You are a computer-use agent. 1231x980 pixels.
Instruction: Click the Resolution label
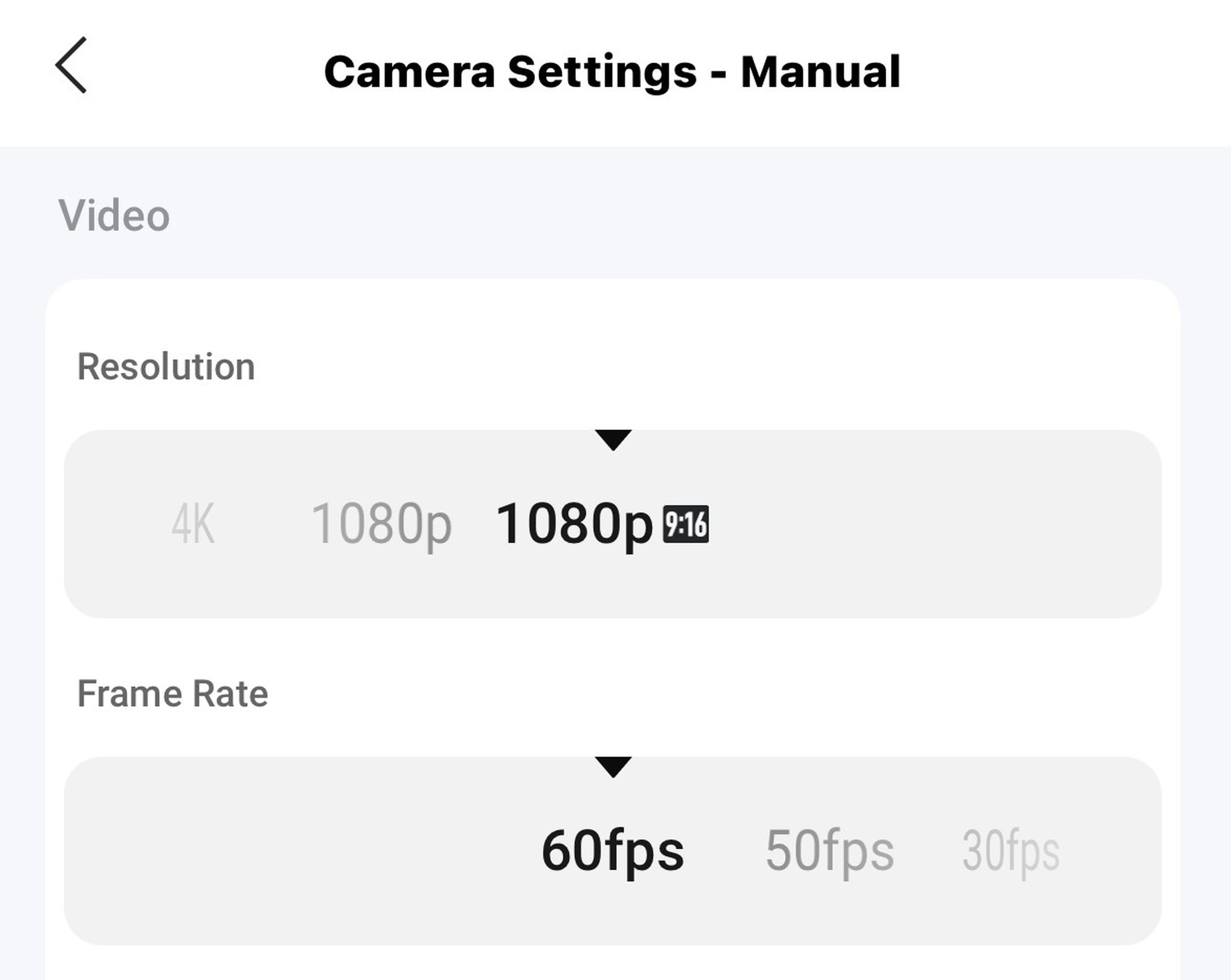pyautogui.click(x=166, y=367)
